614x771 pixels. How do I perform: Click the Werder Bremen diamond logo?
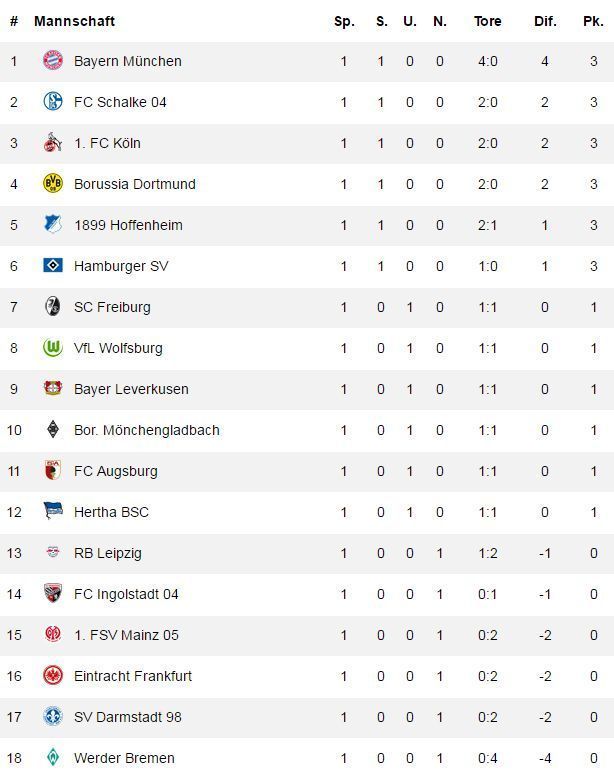coord(53,758)
